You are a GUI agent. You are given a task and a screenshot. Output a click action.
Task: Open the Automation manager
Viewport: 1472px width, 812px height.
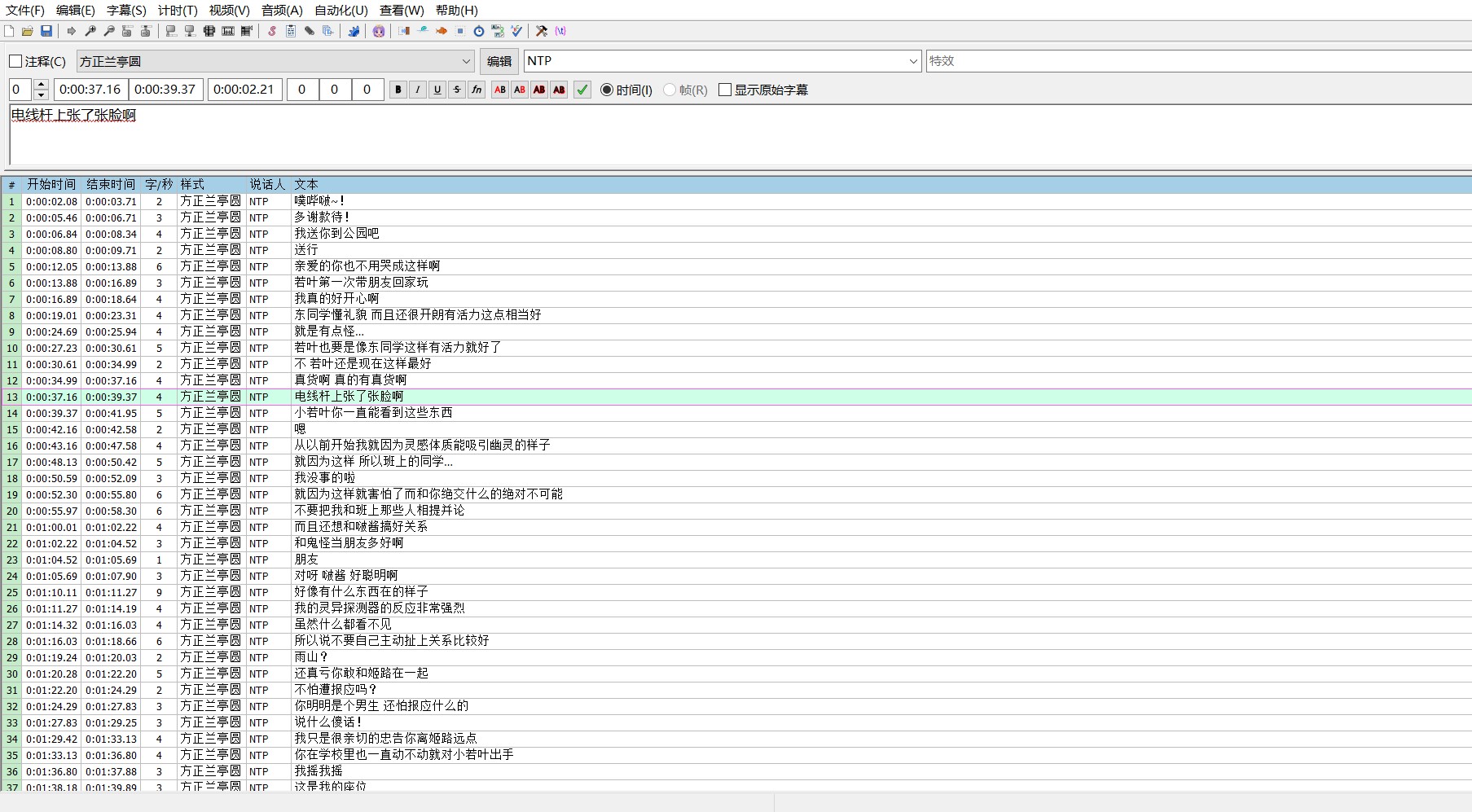point(354,31)
